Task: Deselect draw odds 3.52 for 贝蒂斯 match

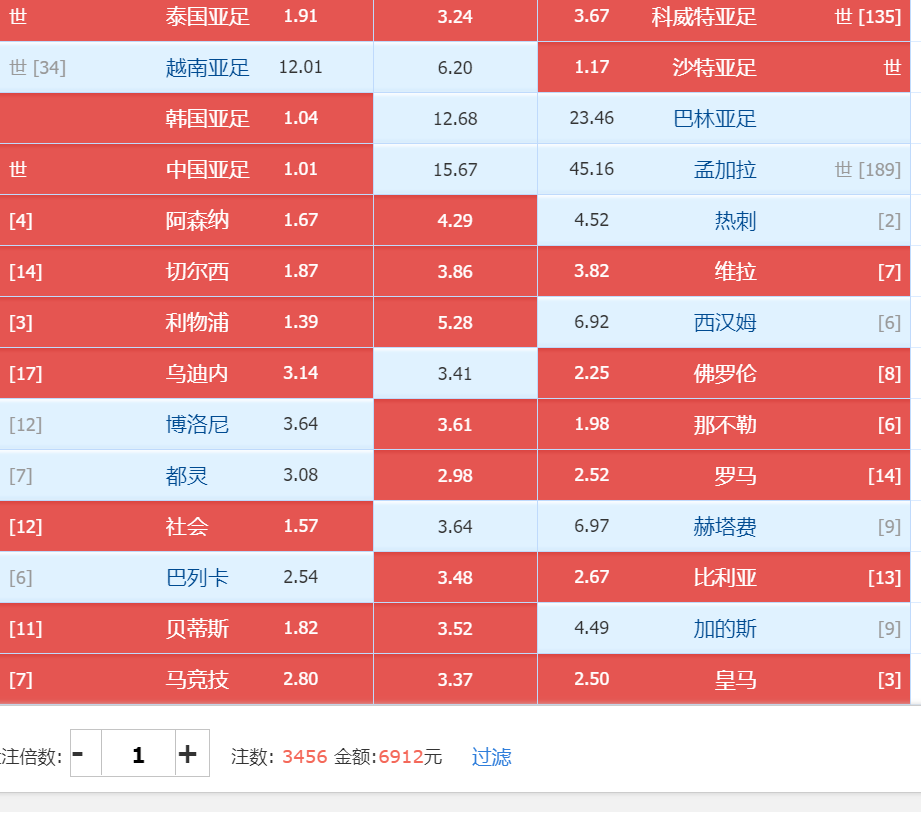Action: [x=455, y=630]
